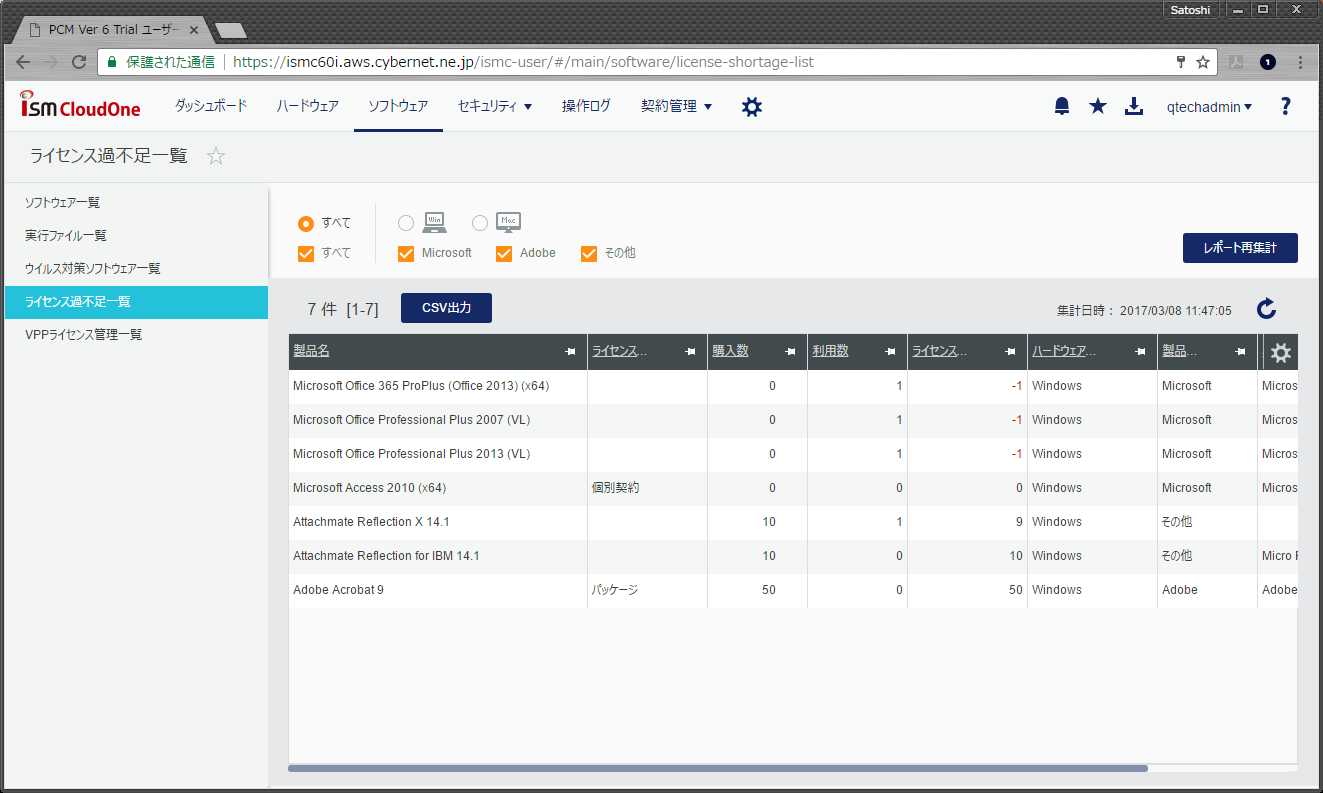This screenshot has width=1323, height=793.
Task: Select the Mac radio button
Action: tap(480, 223)
